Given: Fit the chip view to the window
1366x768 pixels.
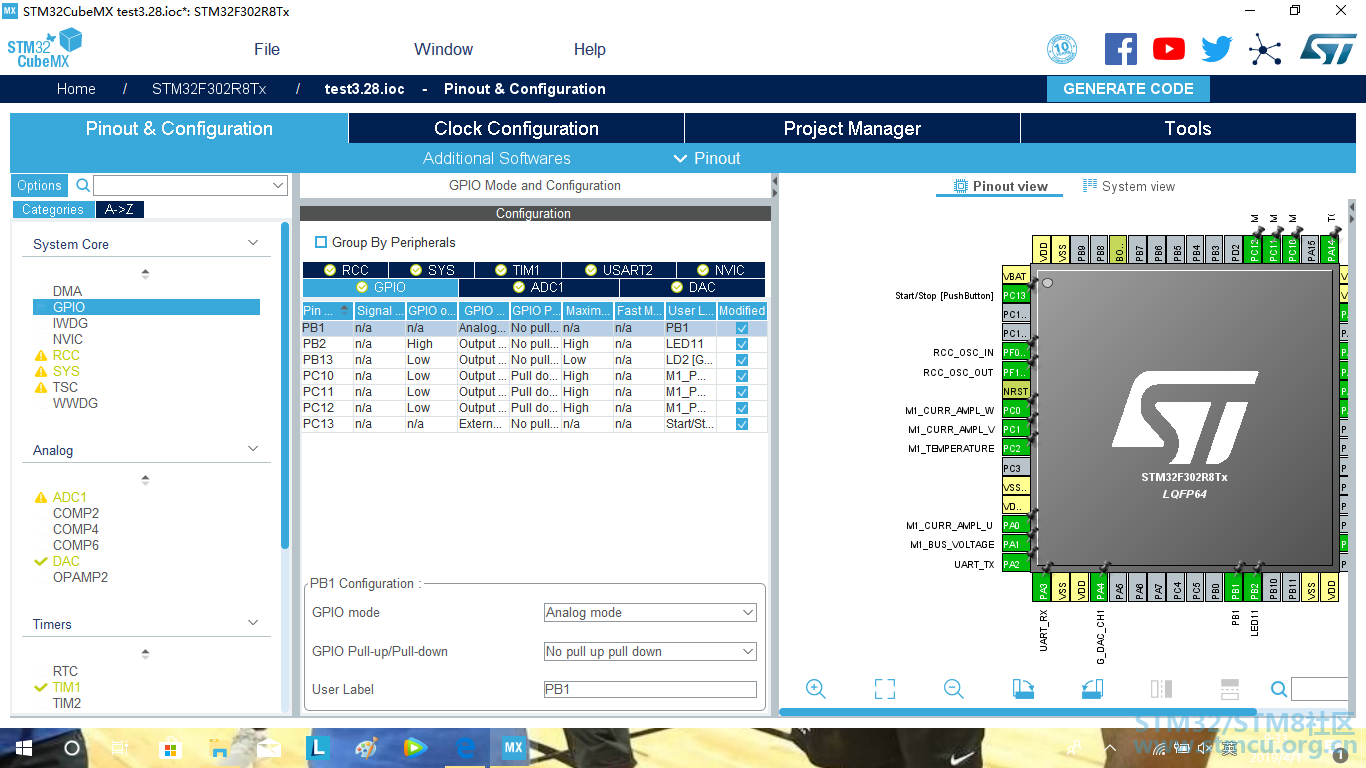Looking at the screenshot, I should coord(885,689).
